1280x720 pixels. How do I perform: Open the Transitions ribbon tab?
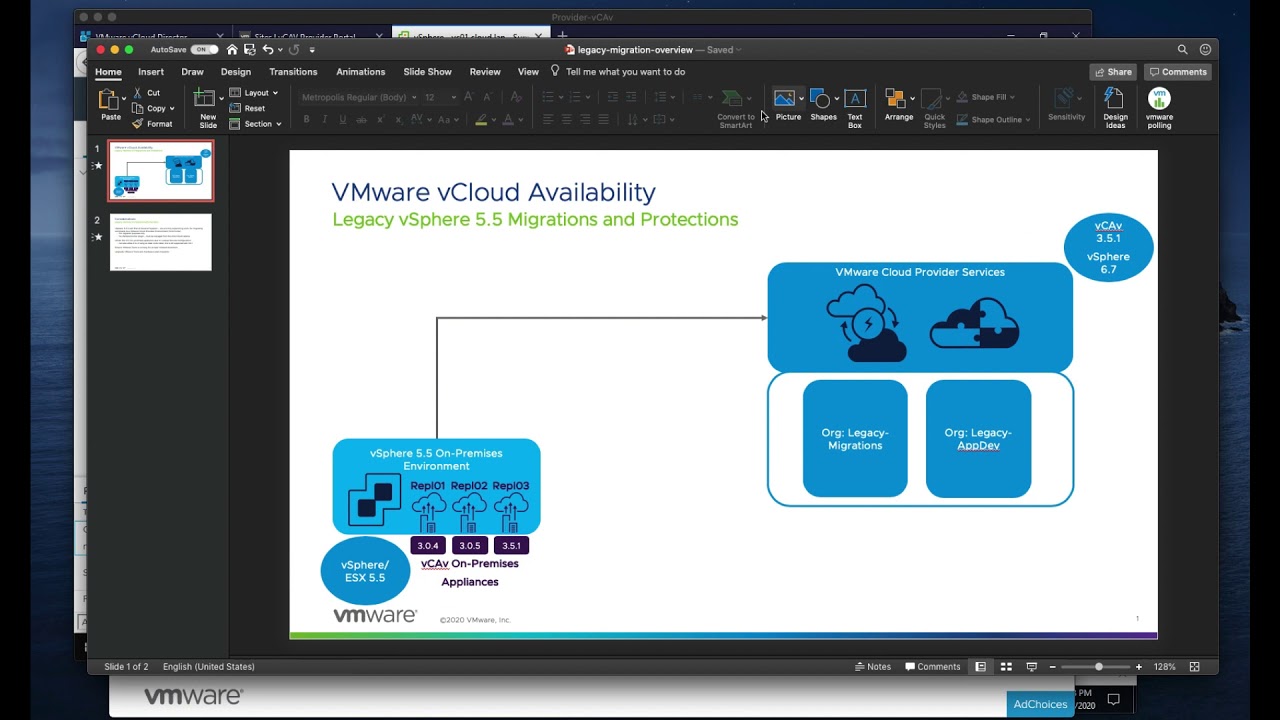(293, 72)
